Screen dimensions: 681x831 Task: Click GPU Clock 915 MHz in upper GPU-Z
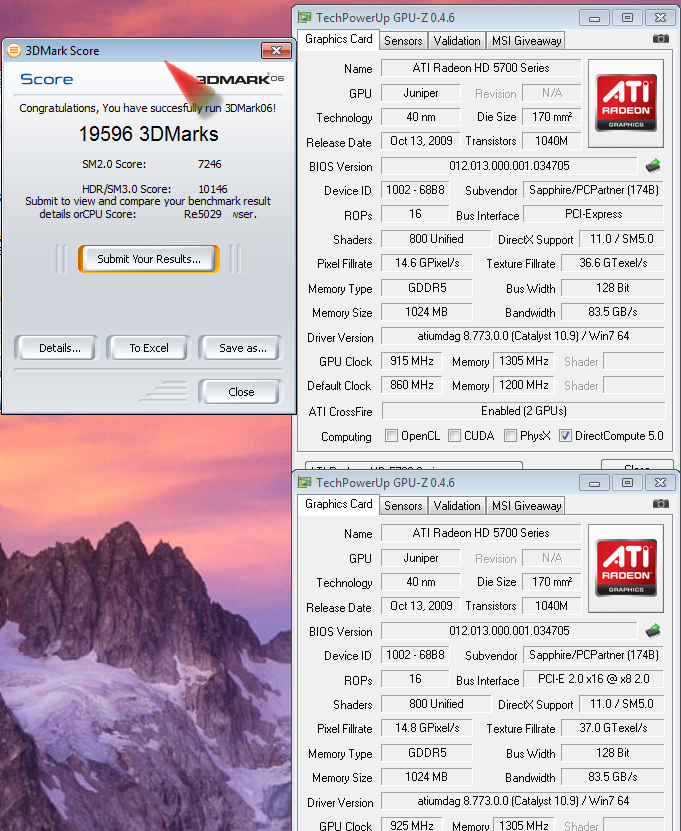pos(412,361)
